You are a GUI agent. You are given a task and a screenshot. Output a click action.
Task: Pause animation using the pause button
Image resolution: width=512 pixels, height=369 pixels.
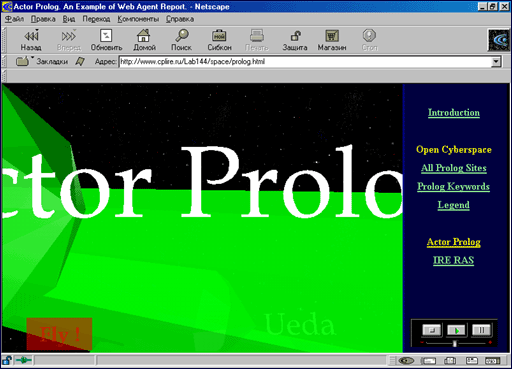[481, 330]
